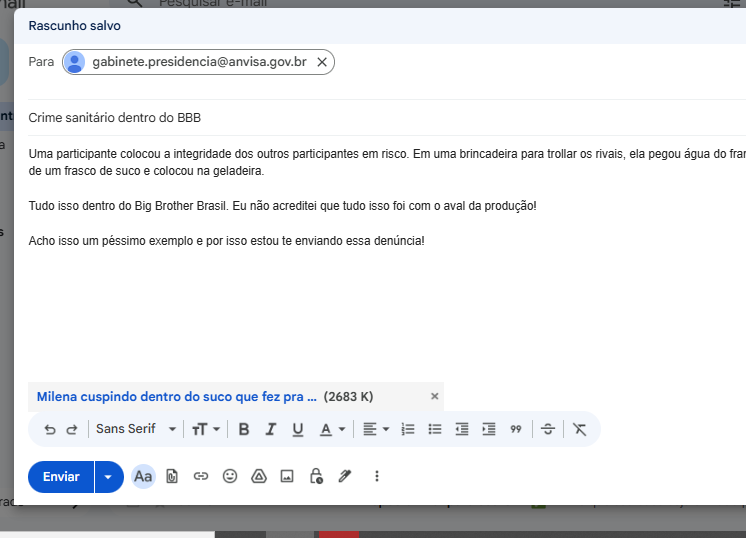
Task: Toggle underline formatting
Action: coord(298,430)
